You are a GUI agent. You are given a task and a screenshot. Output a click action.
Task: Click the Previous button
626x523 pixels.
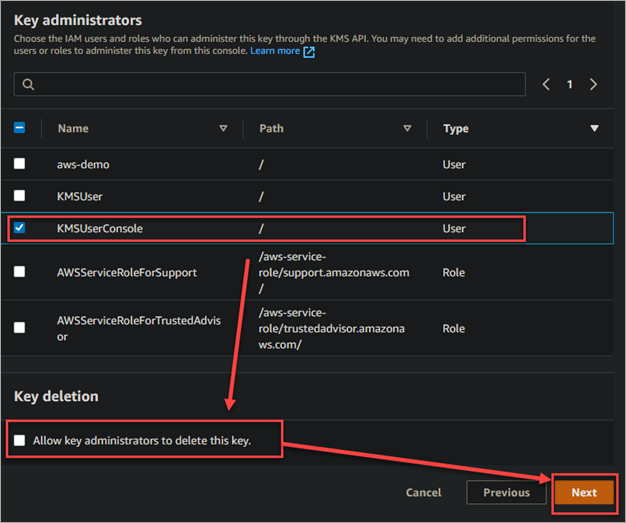pos(506,493)
